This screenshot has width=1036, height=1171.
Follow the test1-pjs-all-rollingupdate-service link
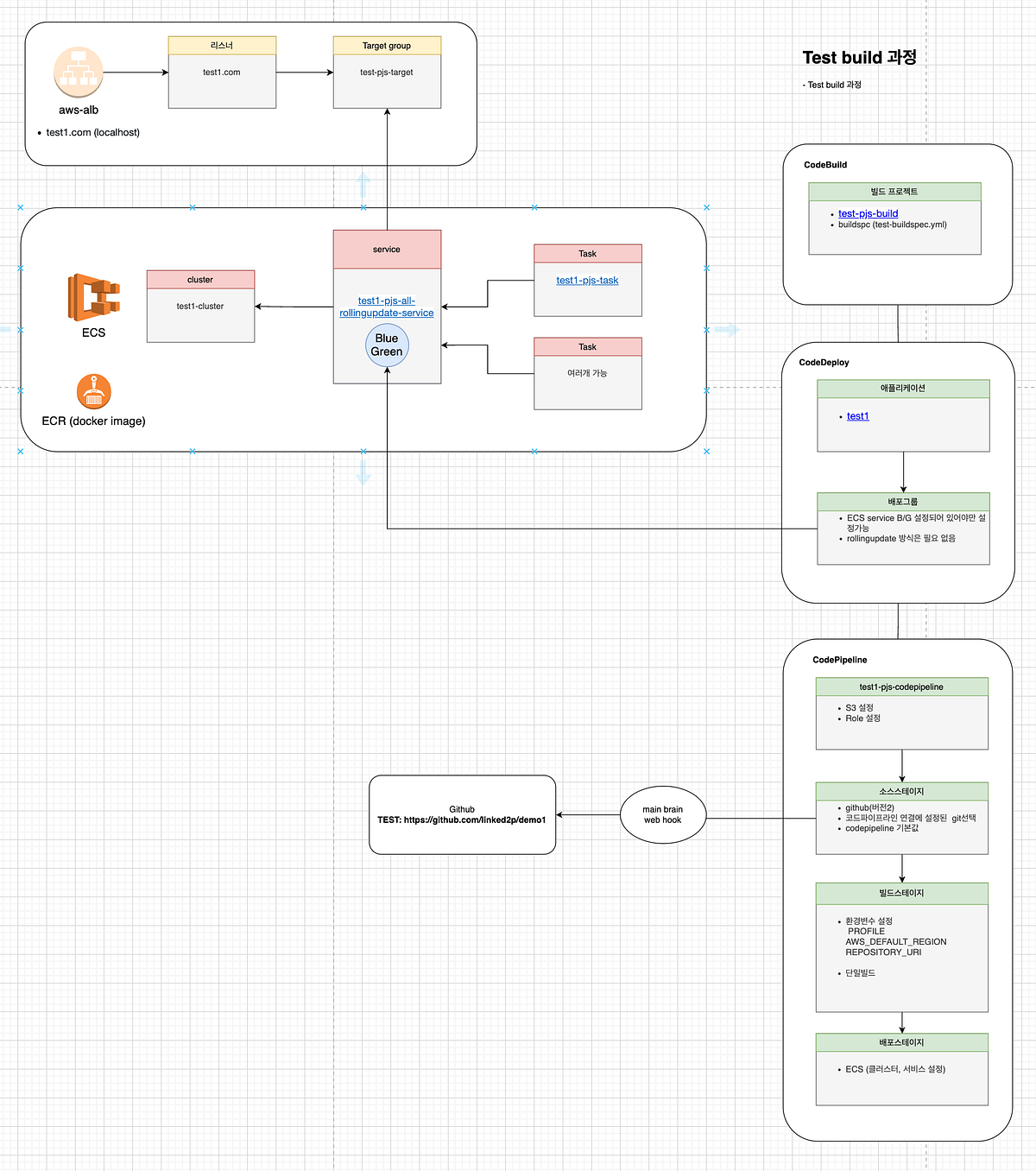tap(387, 307)
